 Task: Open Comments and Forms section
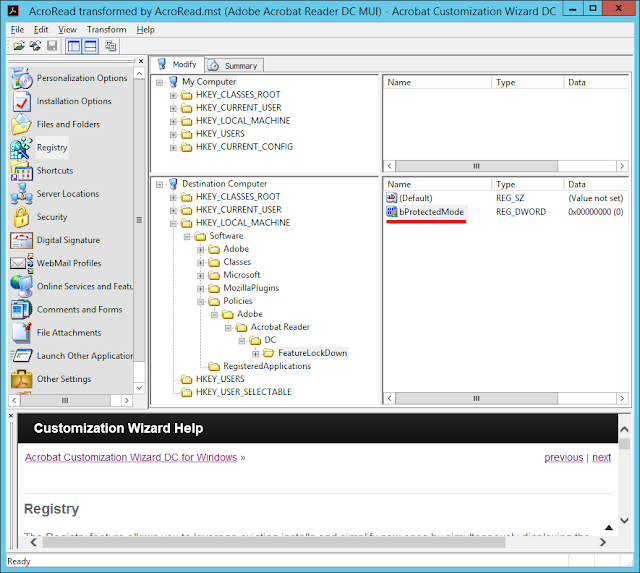pos(80,310)
